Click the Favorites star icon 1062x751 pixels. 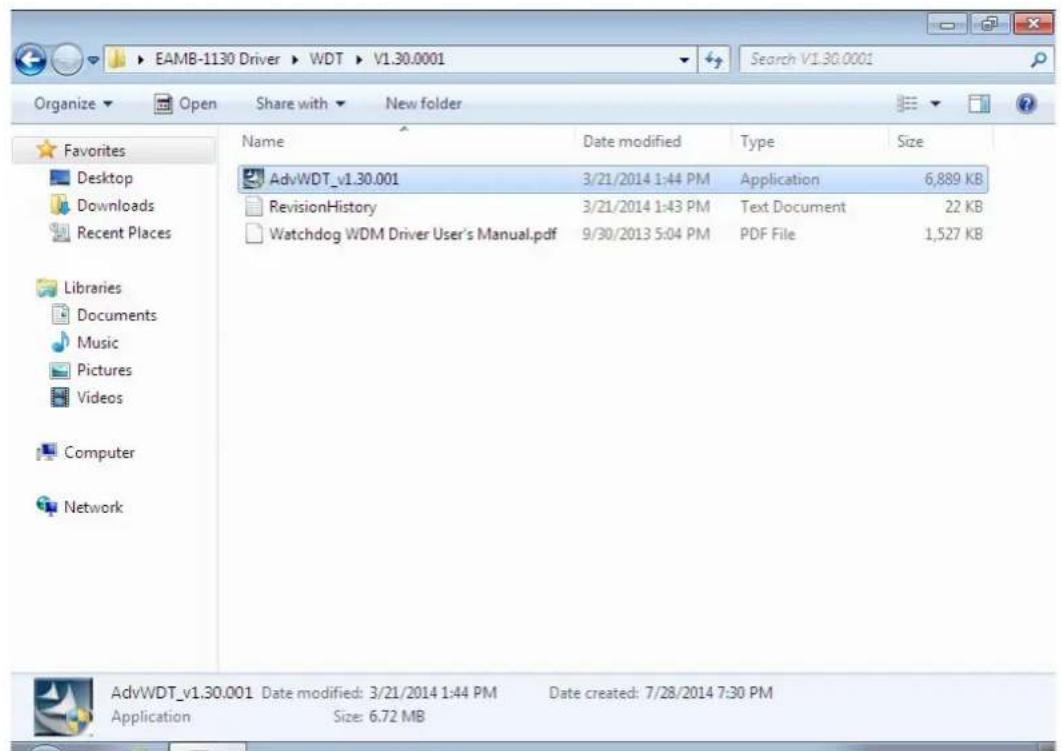pos(46,149)
